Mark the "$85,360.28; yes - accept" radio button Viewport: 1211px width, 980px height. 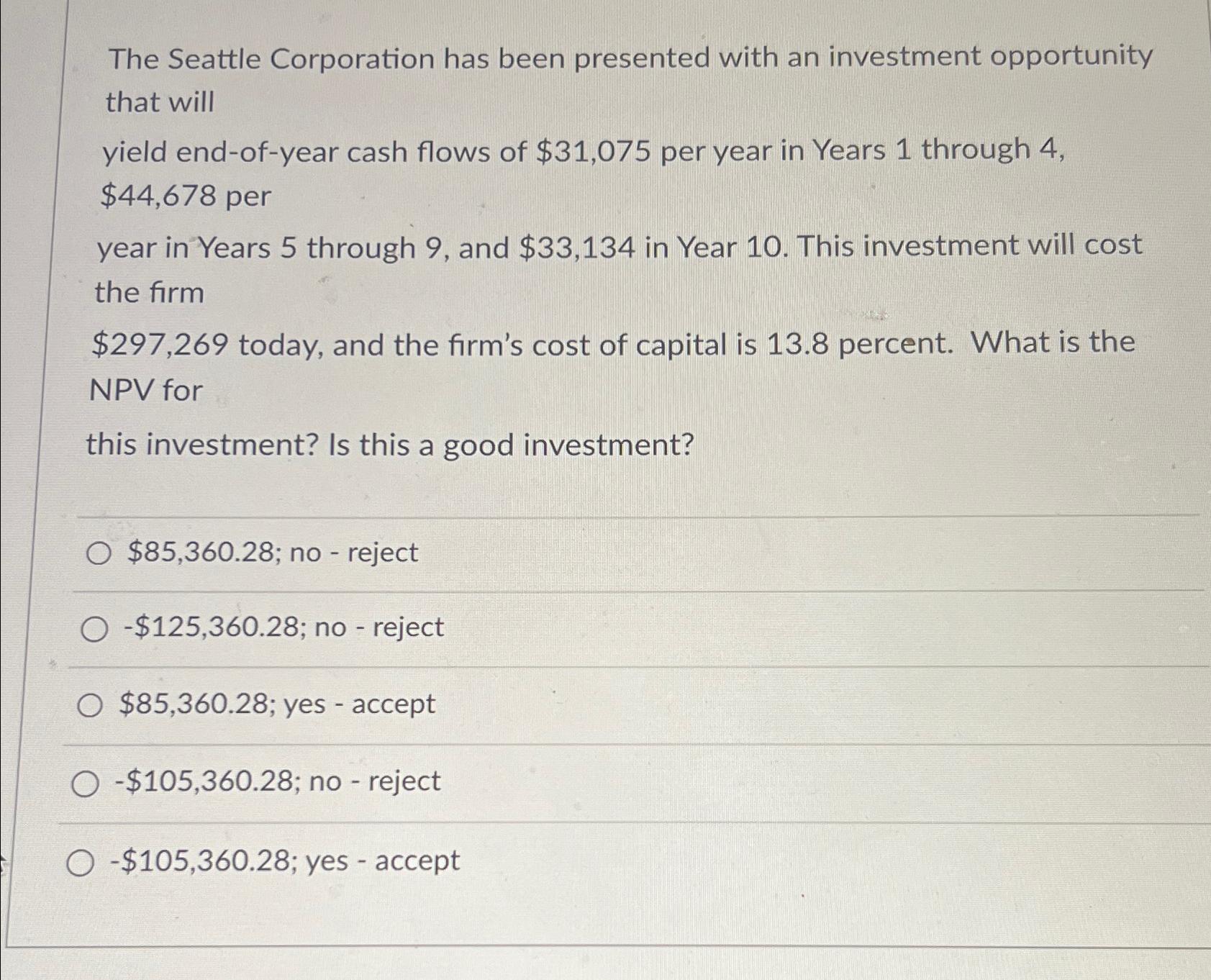[89, 706]
